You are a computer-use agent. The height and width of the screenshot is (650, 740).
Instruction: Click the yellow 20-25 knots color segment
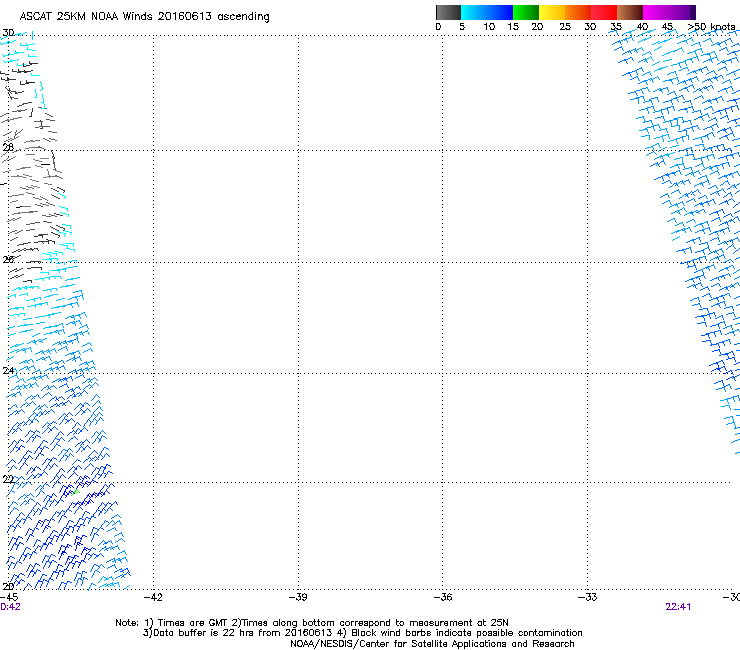point(552,12)
